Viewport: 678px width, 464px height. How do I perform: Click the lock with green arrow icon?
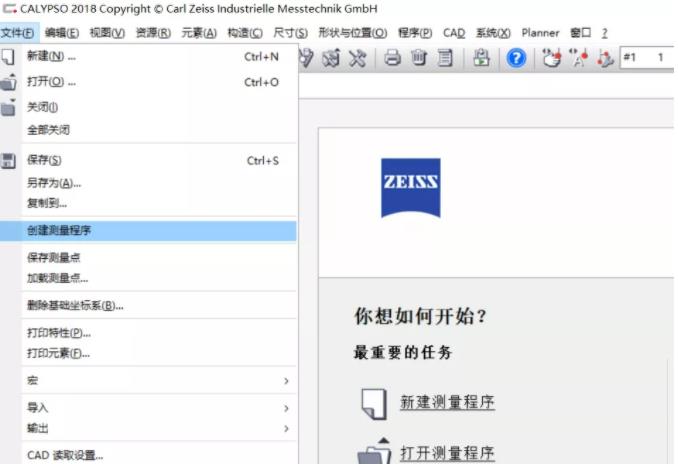tap(481, 58)
